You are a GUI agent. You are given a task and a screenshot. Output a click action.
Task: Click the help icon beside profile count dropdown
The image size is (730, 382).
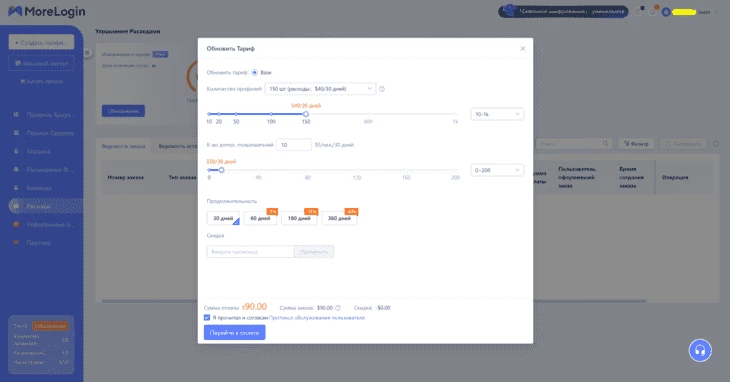(x=382, y=89)
